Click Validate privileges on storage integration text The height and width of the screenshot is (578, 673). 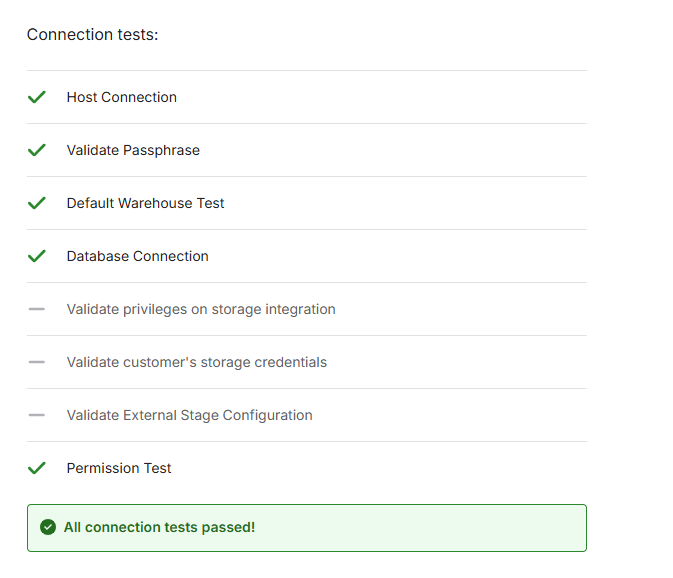[x=201, y=309]
